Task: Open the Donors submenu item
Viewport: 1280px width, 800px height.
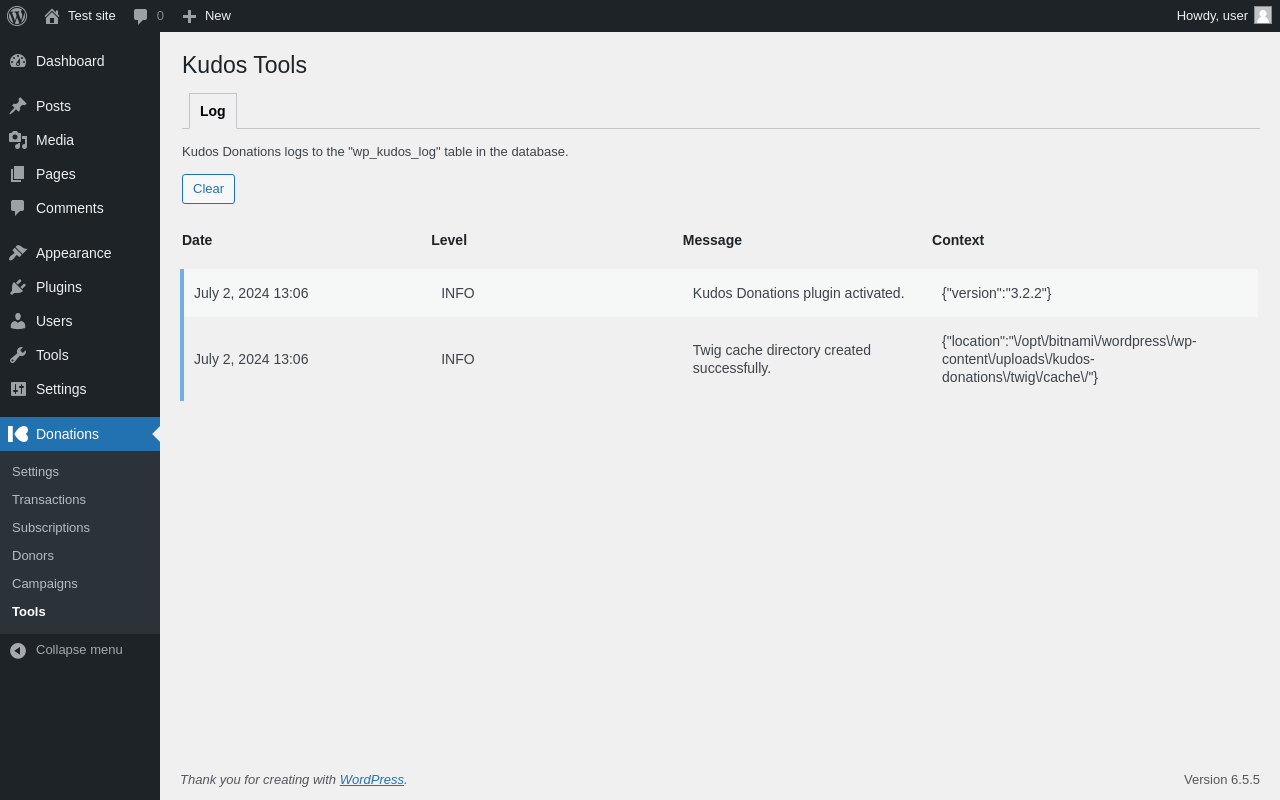Action: click(33, 555)
